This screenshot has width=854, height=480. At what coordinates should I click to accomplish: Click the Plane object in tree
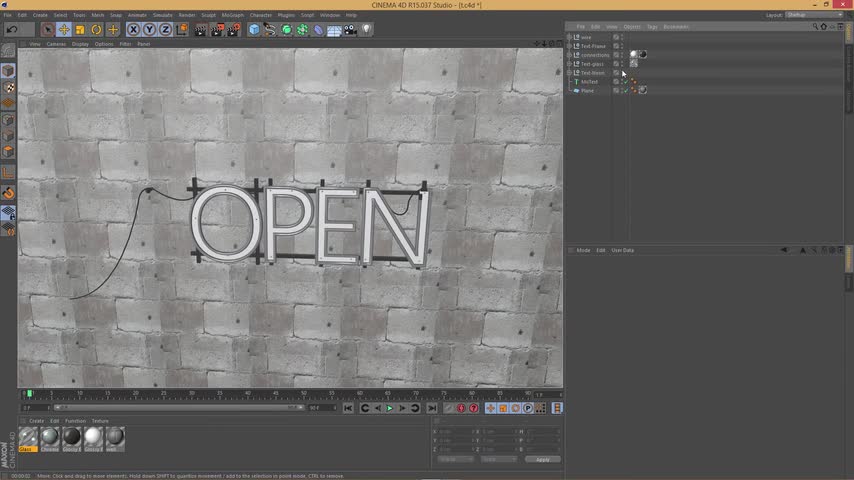click(x=588, y=91)
